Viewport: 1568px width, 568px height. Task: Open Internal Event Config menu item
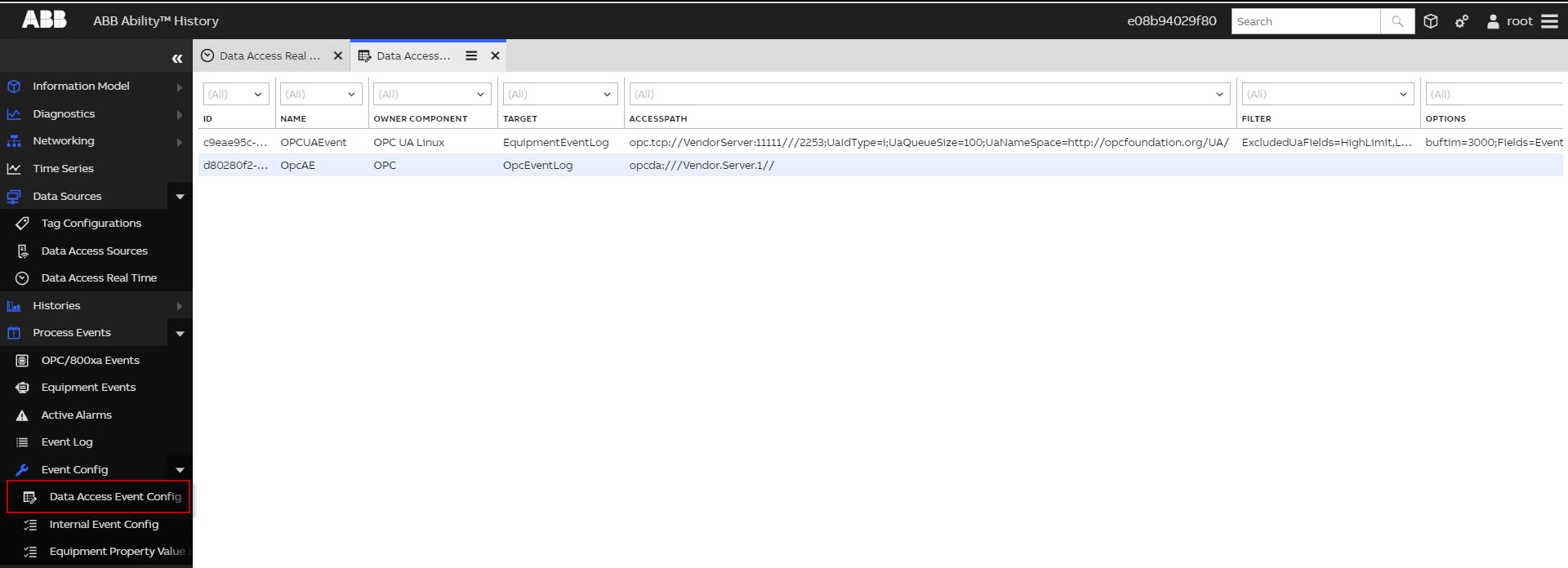point(96,525)
